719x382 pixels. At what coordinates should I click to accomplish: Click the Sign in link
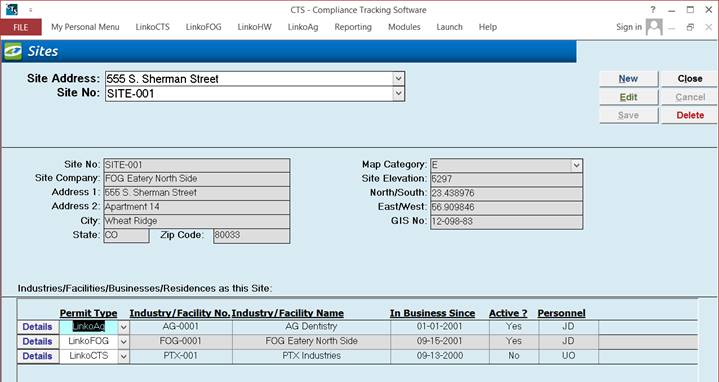pos(629,27)
